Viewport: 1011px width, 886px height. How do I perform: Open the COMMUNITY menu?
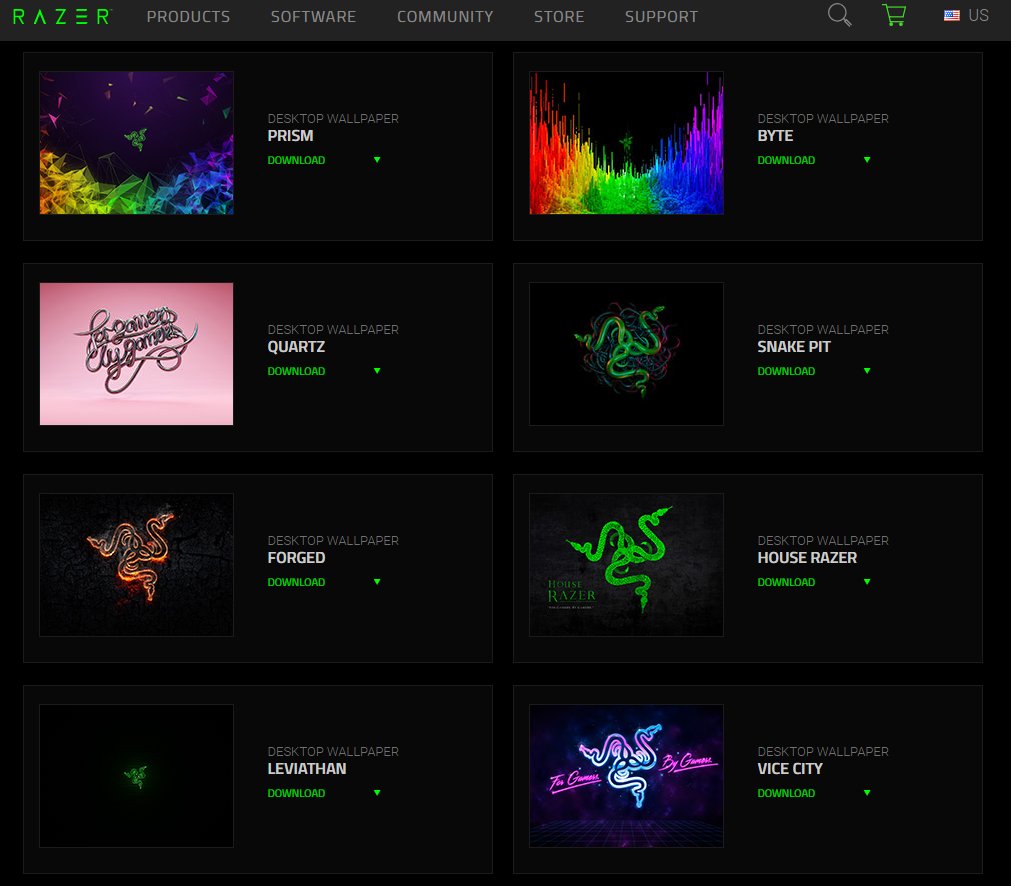[x=445, y=17]
